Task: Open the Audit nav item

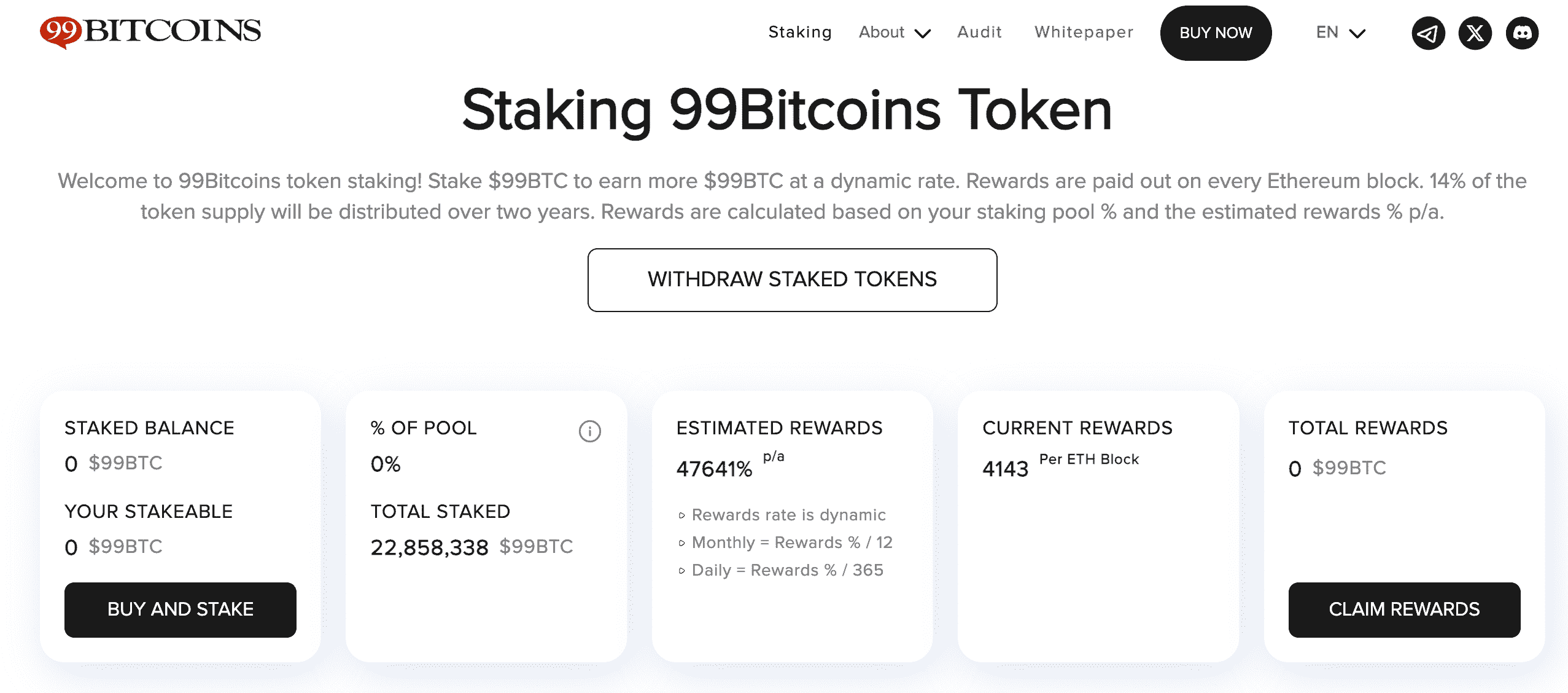Action: point(979,33)
